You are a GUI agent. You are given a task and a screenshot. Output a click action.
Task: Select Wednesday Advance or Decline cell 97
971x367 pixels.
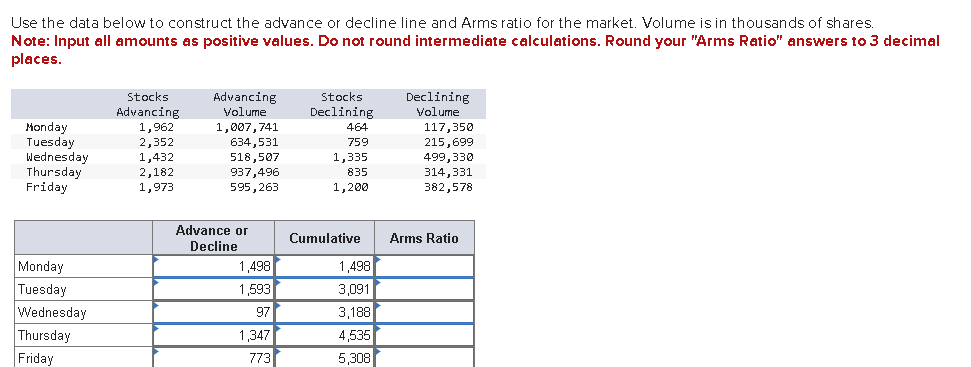214,312
